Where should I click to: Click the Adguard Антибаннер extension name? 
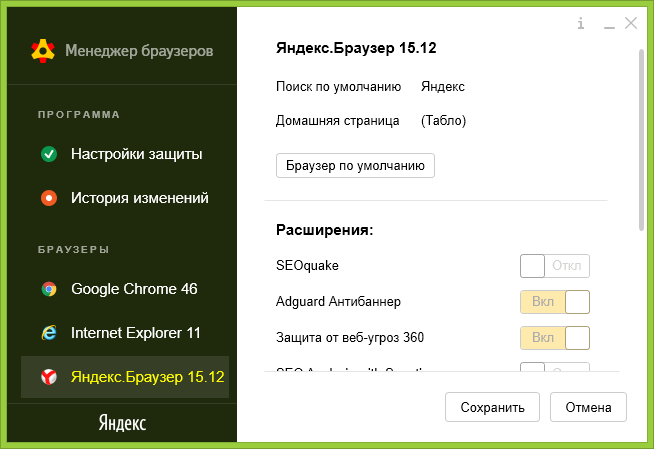click(338, 301)
